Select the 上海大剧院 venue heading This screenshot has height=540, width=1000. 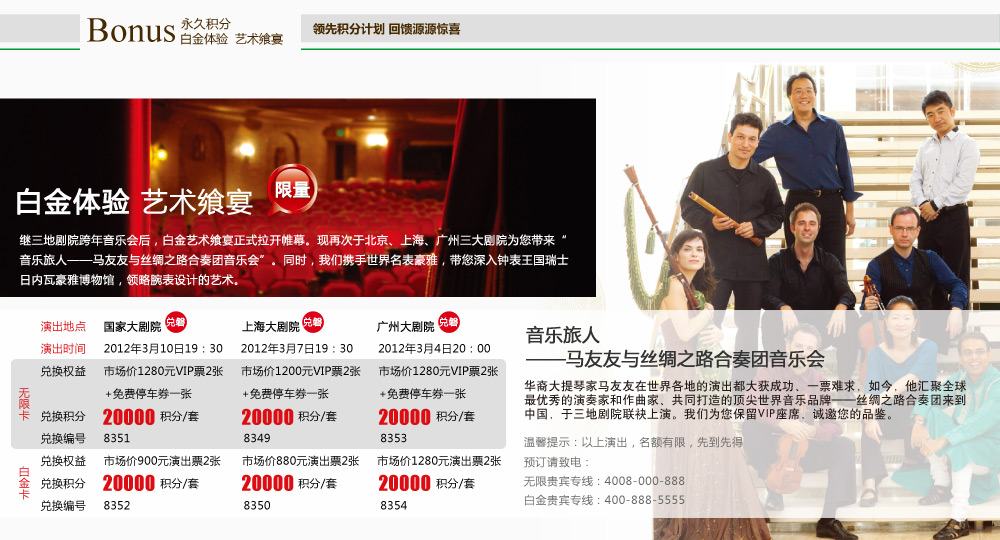click(270, 326)
